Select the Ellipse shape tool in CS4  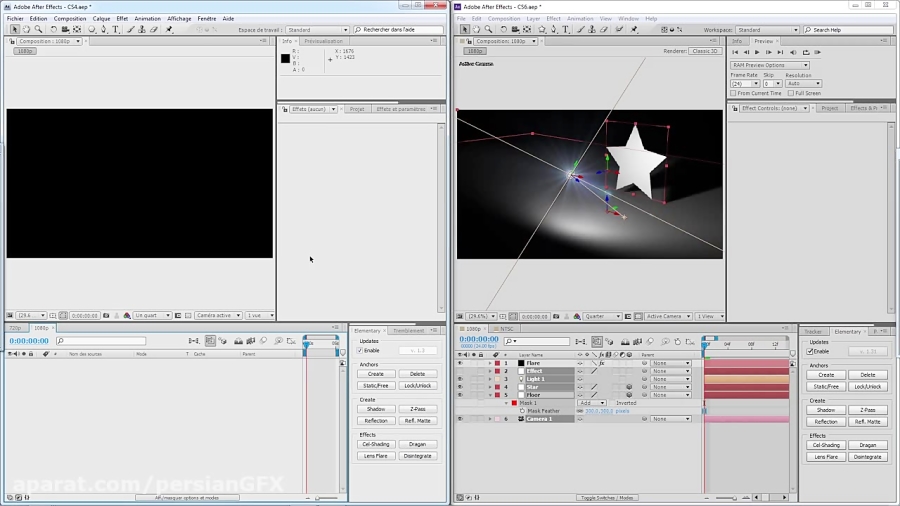tap(92, 29)
